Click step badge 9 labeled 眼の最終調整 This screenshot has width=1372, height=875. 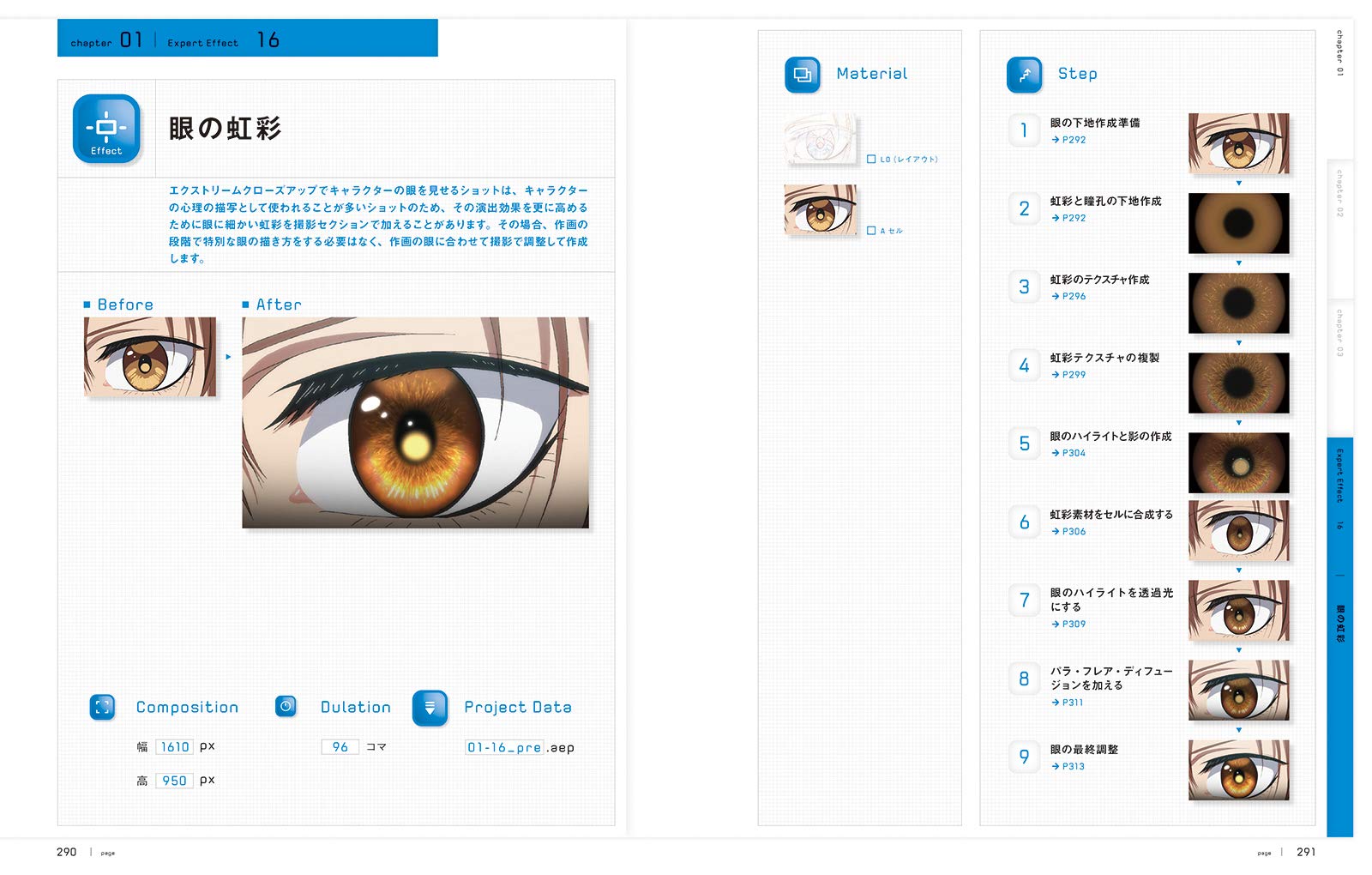1024,756
